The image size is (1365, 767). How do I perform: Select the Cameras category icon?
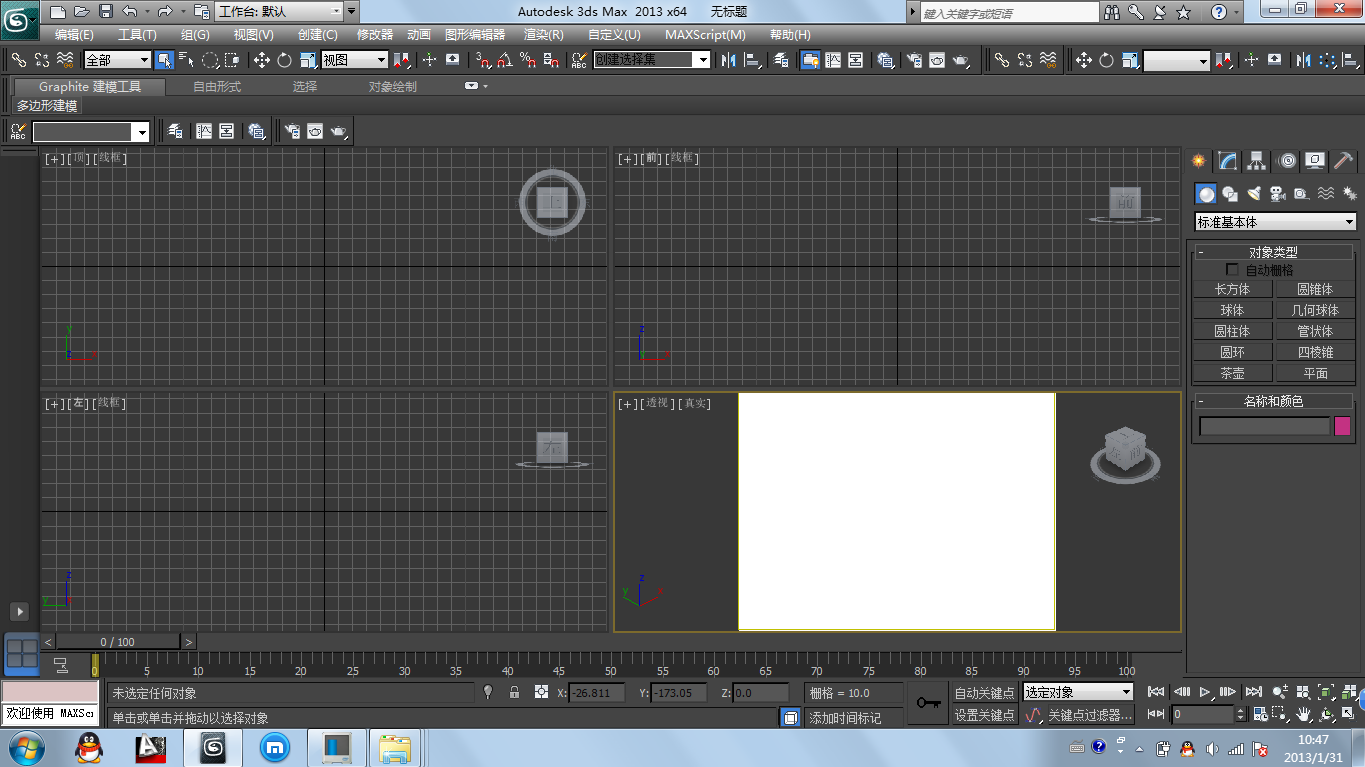1277,194
